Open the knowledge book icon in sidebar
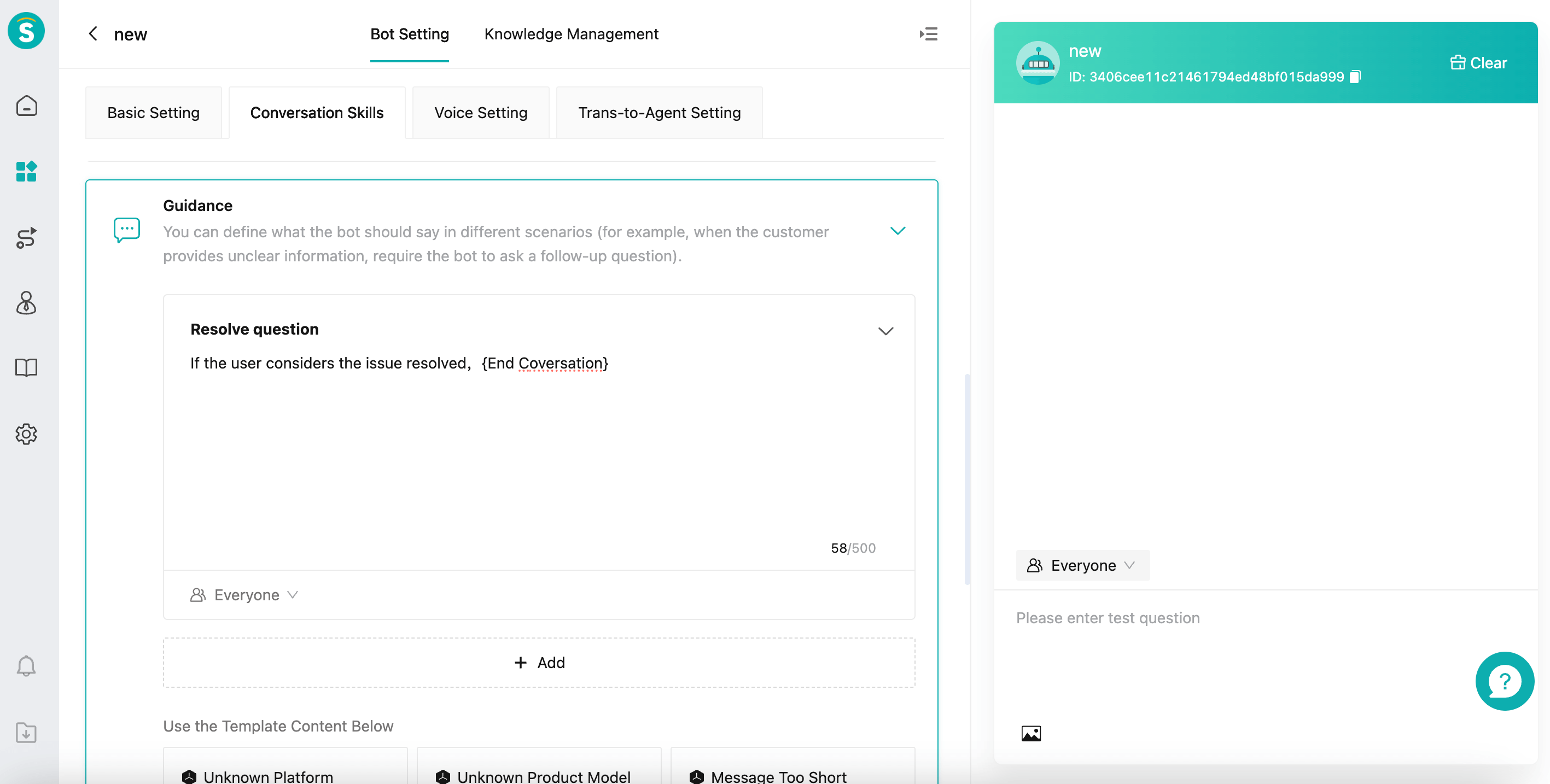This screenshot has height=784, width=1550. 26,367
